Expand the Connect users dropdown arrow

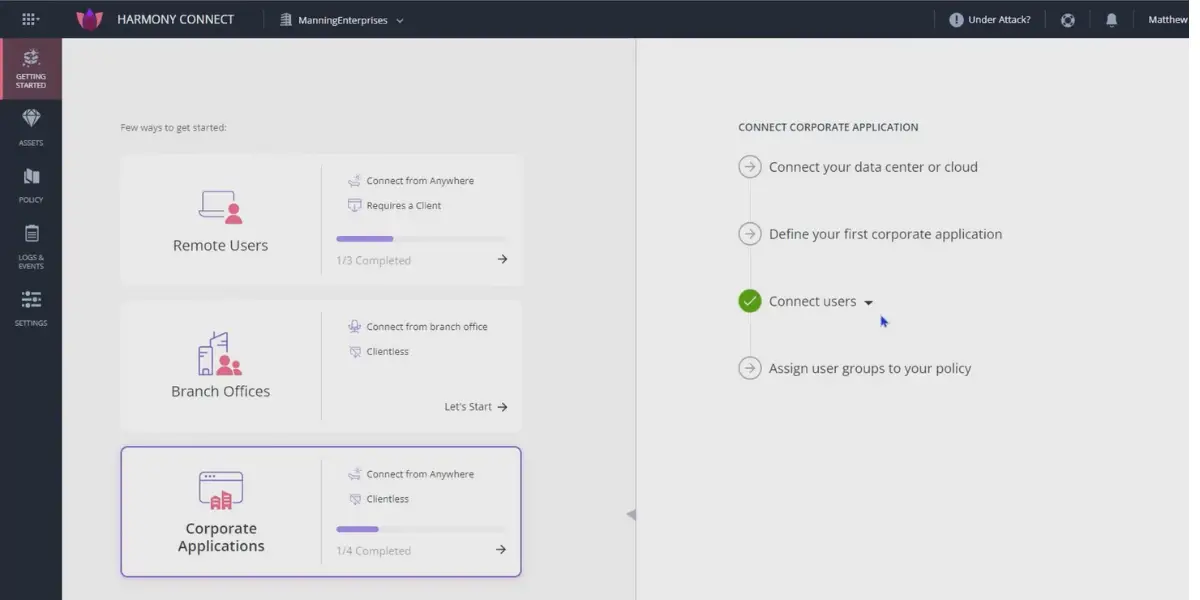click(x=868, y=303)
